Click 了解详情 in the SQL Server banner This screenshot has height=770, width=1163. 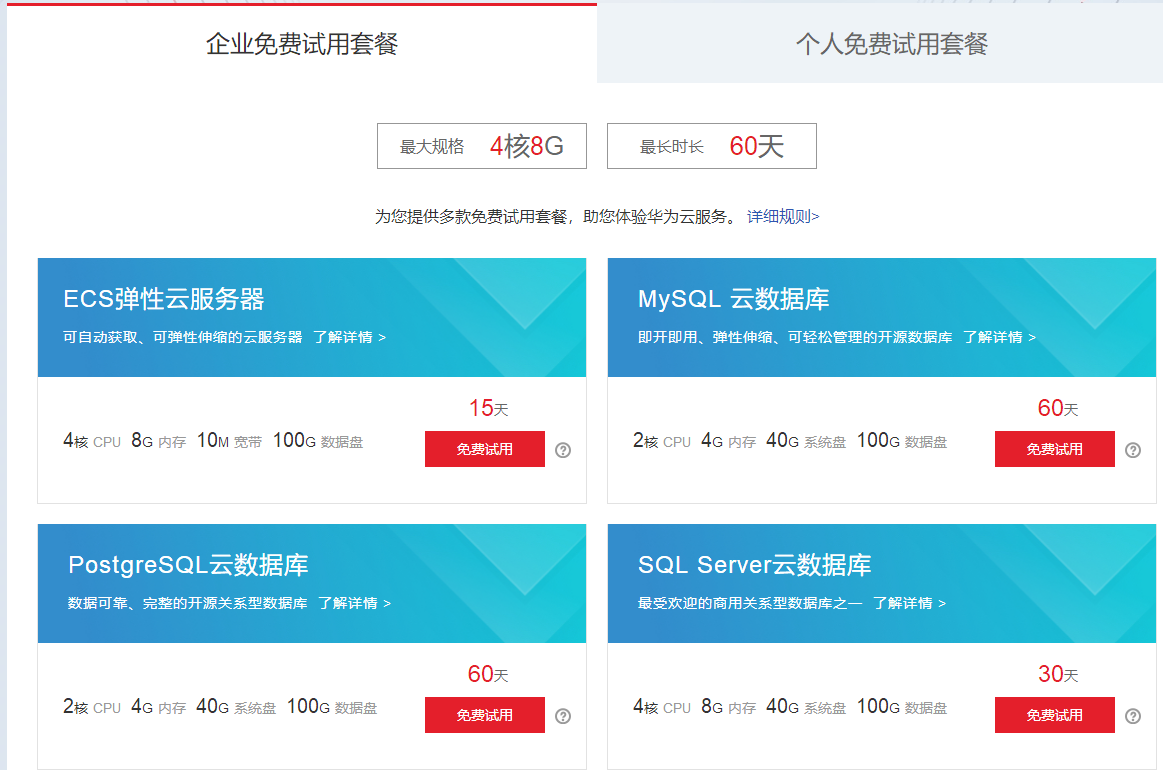[x=909, y=603]
